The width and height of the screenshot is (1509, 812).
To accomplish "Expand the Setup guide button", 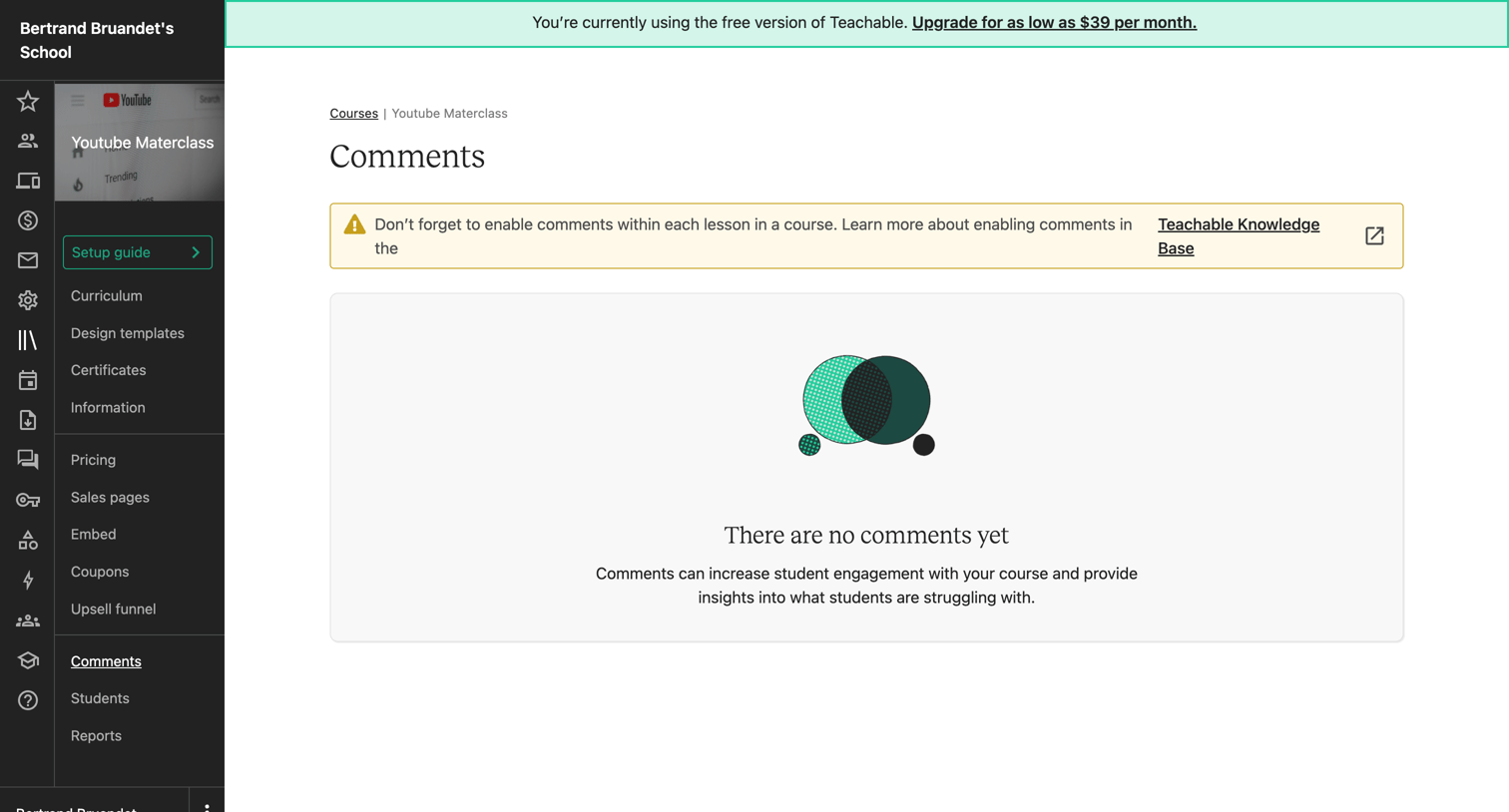I will [138, 252].
